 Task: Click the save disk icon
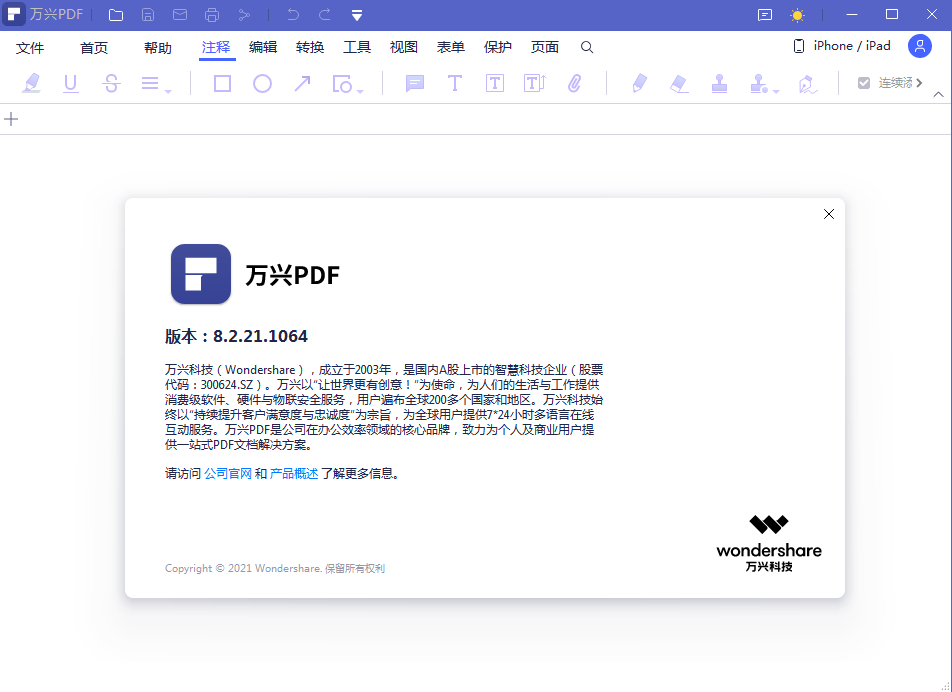(x=148, y=15)
